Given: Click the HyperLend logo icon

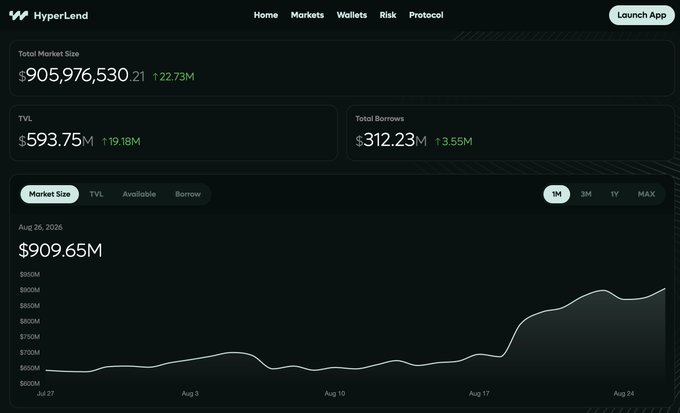Looking at the screenshot, I should pos(19,16).
